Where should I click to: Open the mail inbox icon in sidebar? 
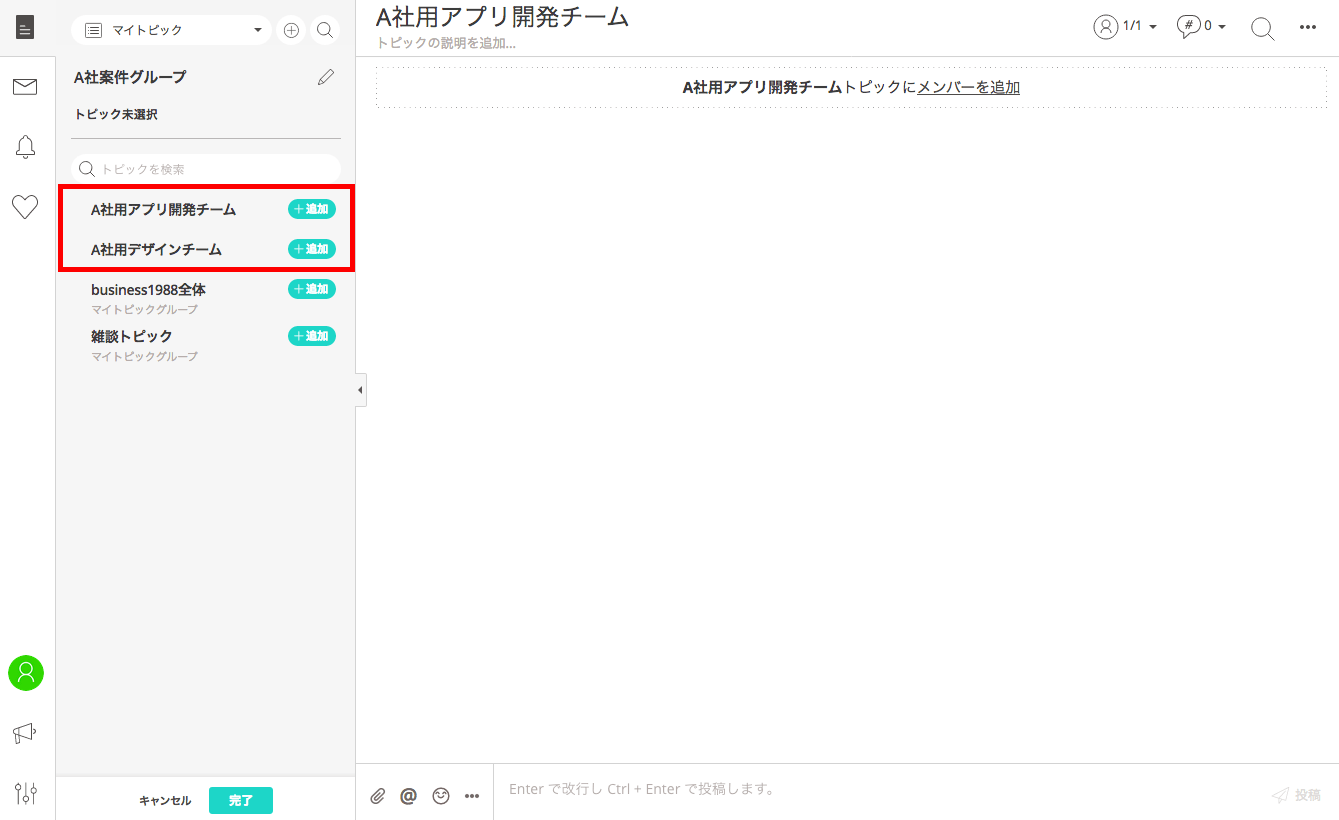pos(25,87)
